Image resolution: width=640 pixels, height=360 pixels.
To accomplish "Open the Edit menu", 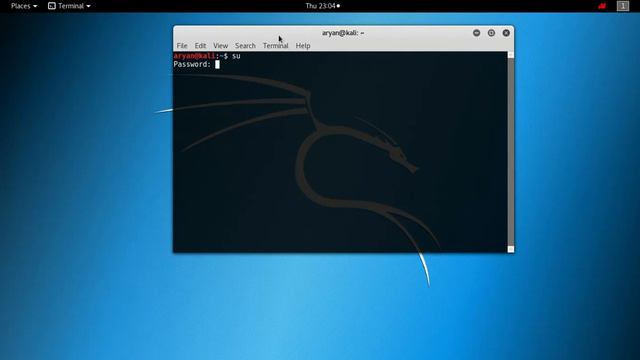I will 200,46.
